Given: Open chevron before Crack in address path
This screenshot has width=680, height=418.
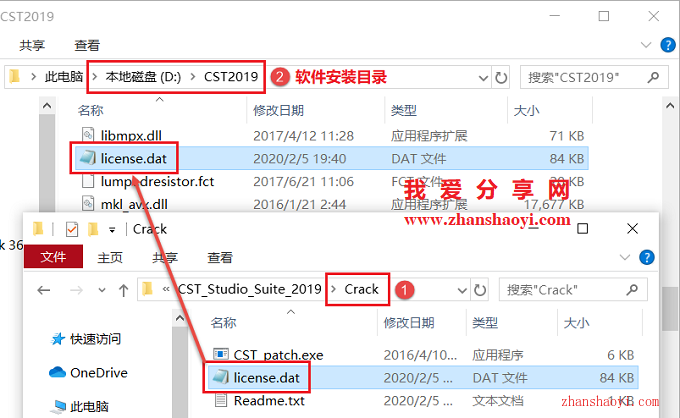Looking at the screenshot, I should [x=333, y=289].
